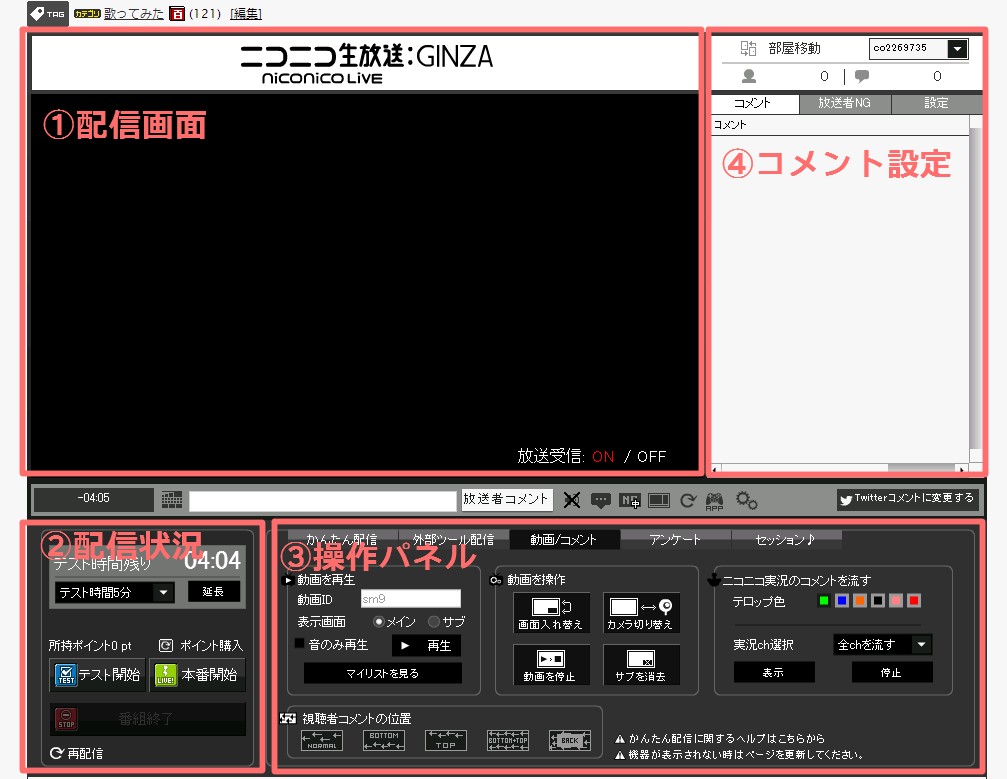Select the サブ display screen radio button

(x=434, y=622)
